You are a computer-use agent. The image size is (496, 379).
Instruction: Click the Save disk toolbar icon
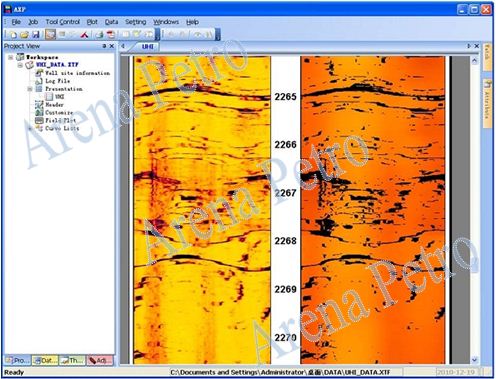[x=36, y=34]
